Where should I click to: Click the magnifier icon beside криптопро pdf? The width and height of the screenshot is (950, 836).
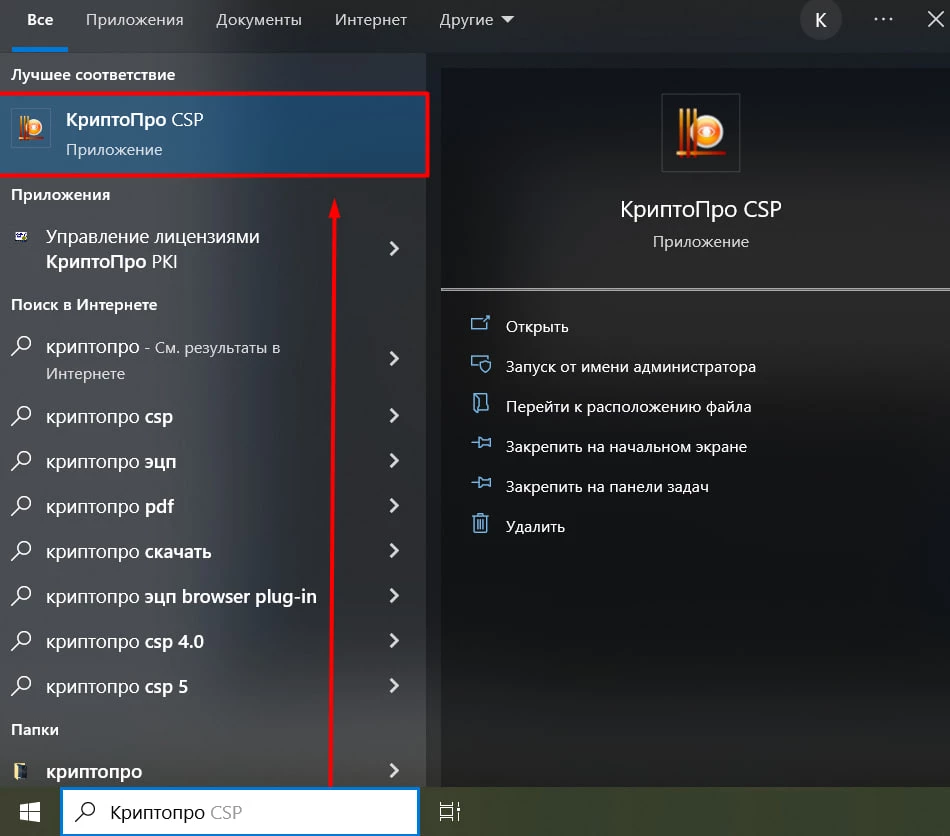(21, 506)
